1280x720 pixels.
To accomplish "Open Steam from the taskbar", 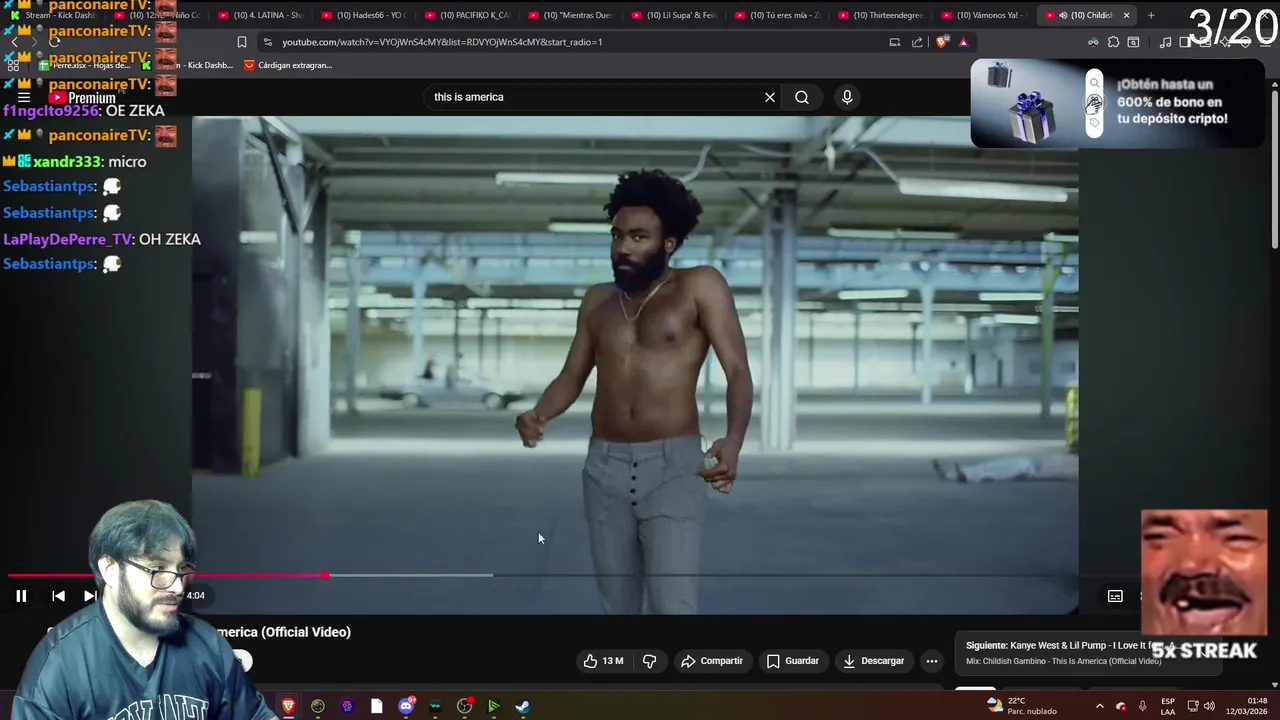I will [523, 706].
